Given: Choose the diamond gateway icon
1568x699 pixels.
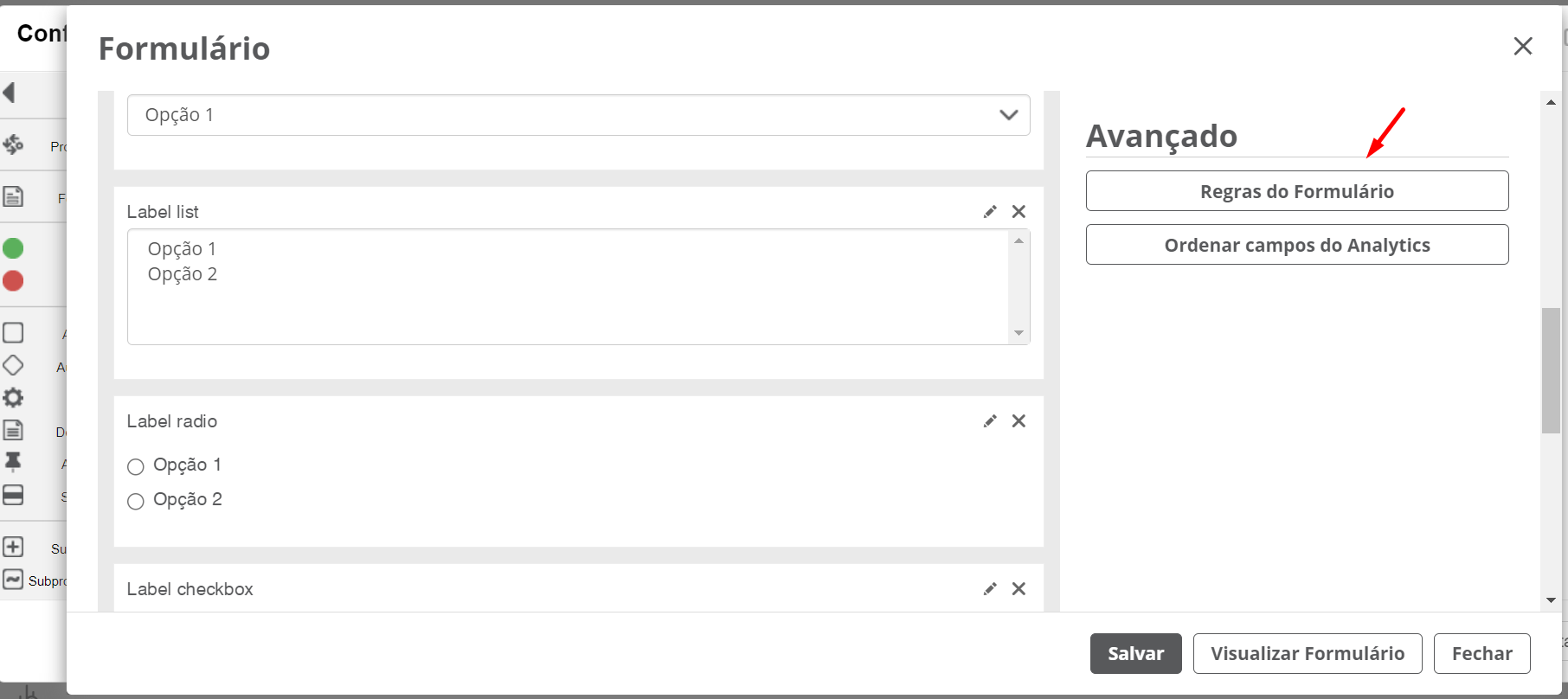Looking at the screenshot, I should pyautogui.click(x=13, y=365).
